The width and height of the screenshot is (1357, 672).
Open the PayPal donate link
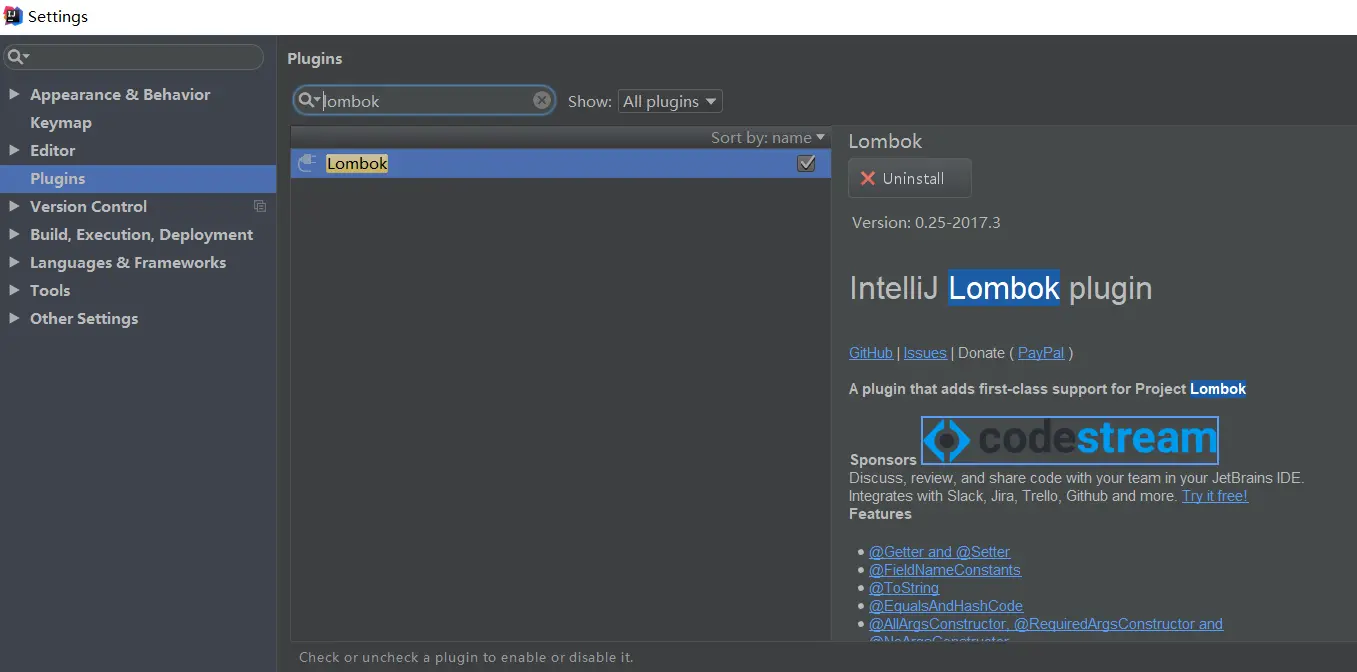(x=1041, y=353)
